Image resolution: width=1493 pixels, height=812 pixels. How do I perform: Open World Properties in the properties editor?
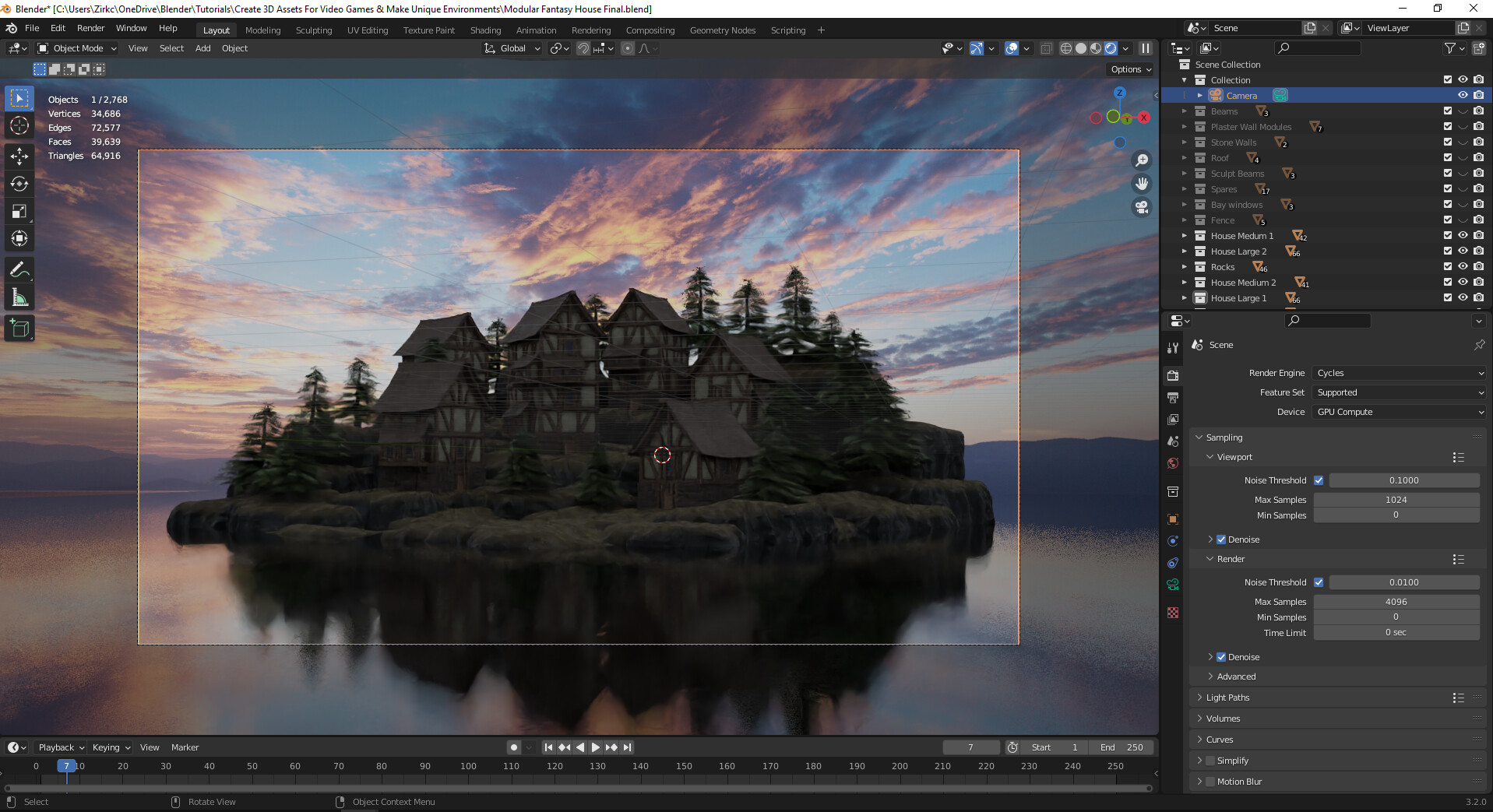(1174, 462)
